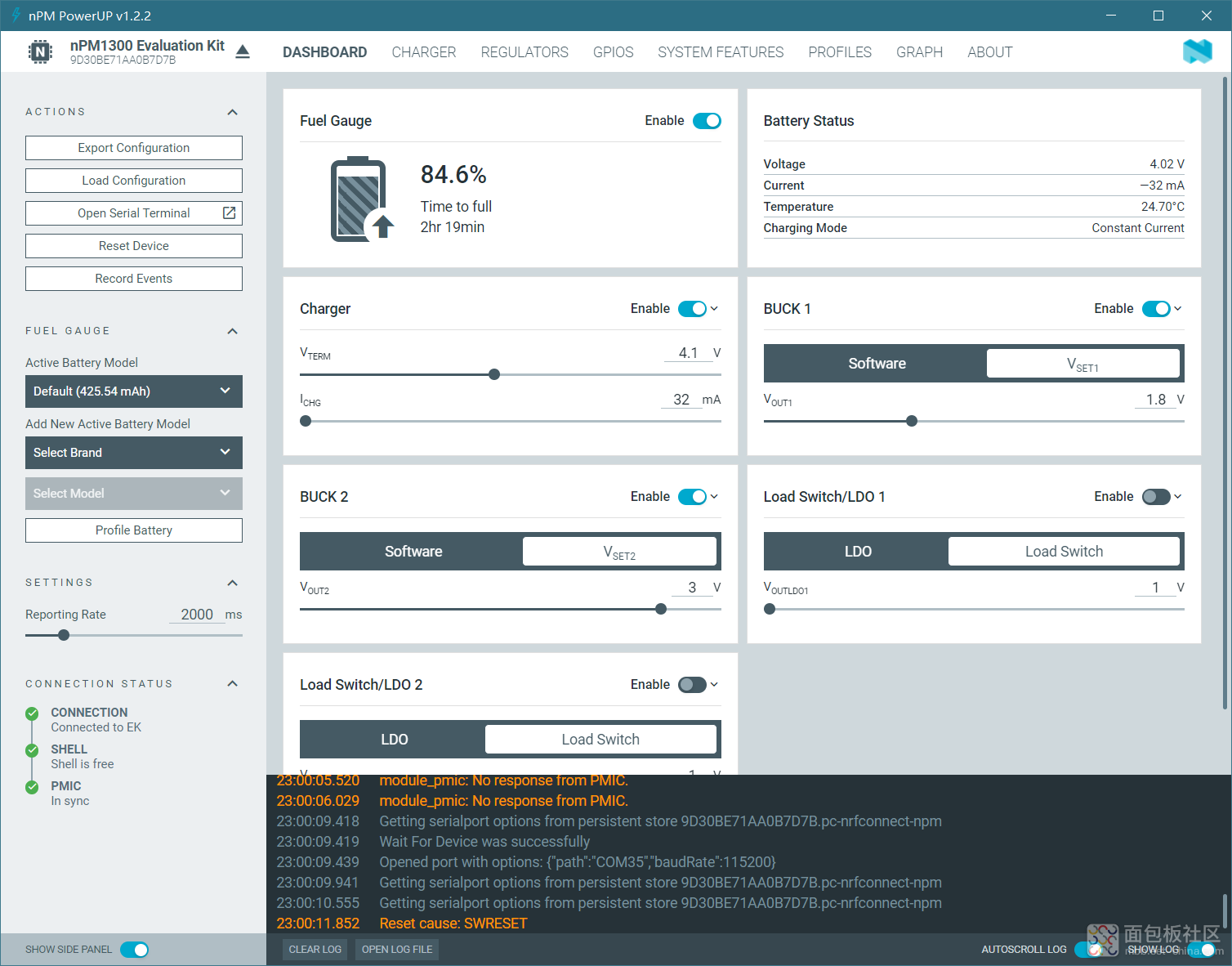
Task: Click the Load Configuration button
Action: [x=134, y=181]
